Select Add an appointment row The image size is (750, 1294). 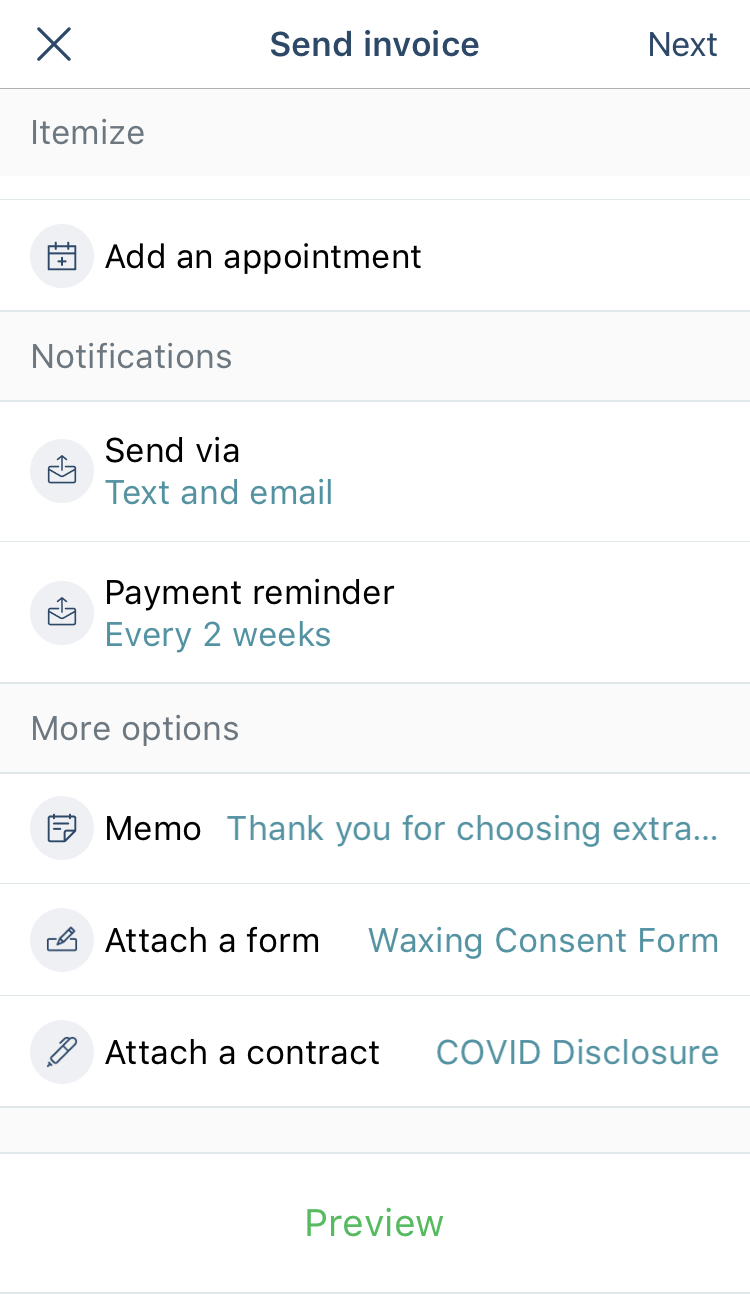pos(375,256)
